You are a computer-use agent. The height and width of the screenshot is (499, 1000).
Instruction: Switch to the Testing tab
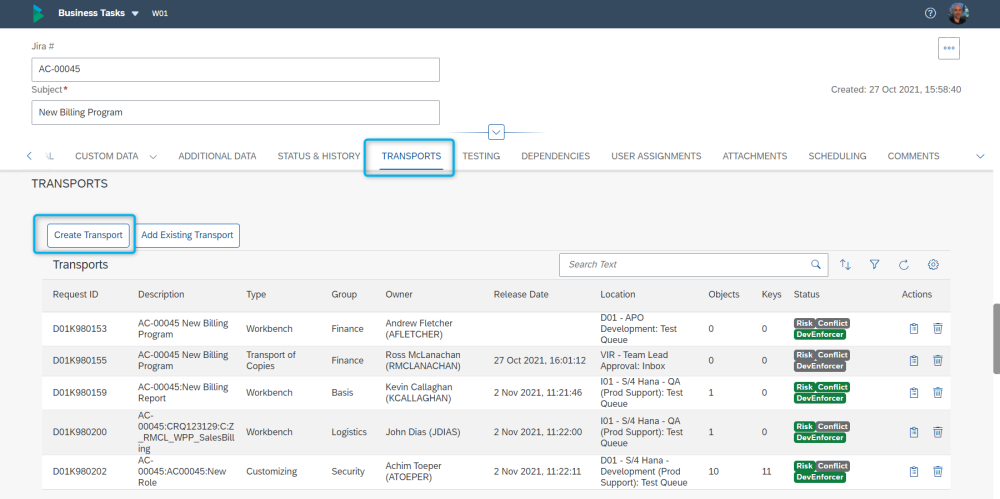tap(481, 157)
